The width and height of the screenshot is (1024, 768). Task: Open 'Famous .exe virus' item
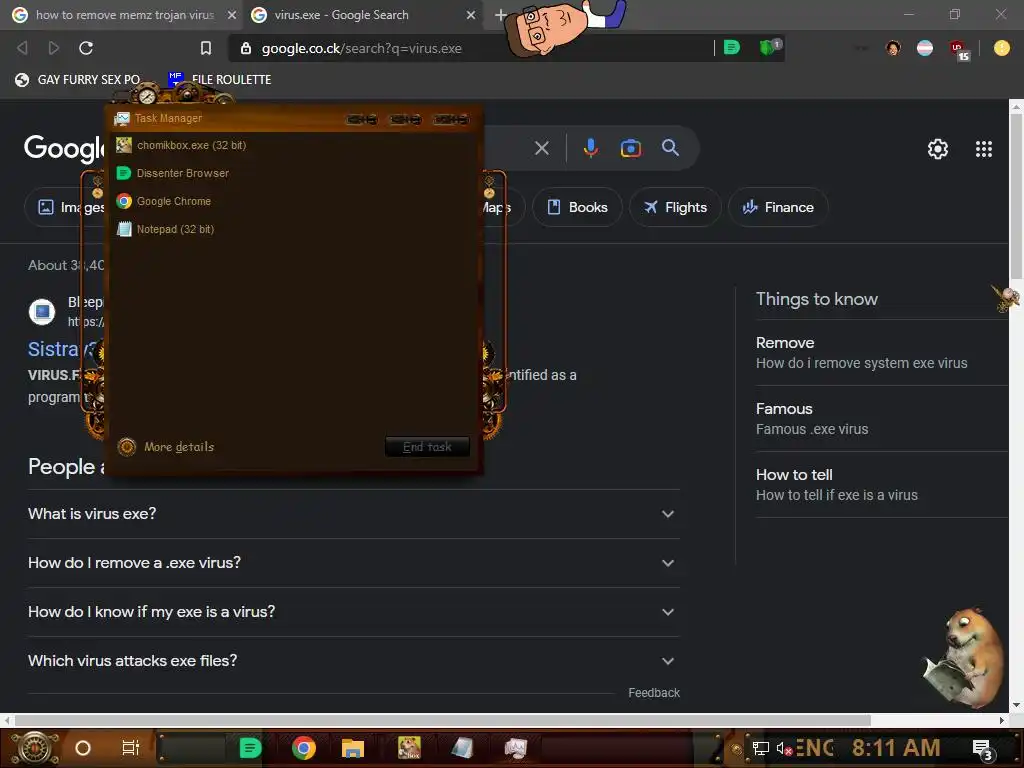pos(882,419)
